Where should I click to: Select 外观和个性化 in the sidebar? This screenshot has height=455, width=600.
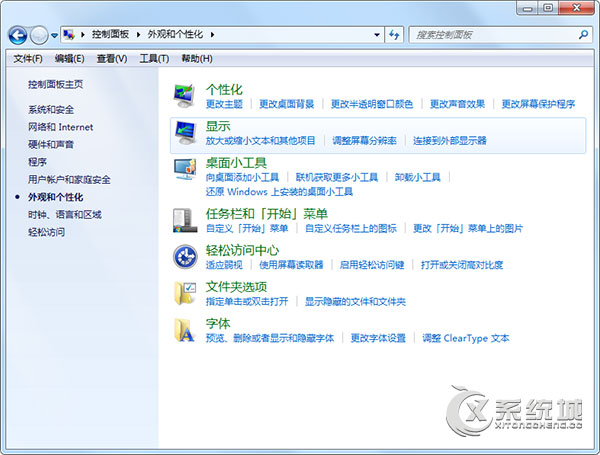(x=55, y=197)
